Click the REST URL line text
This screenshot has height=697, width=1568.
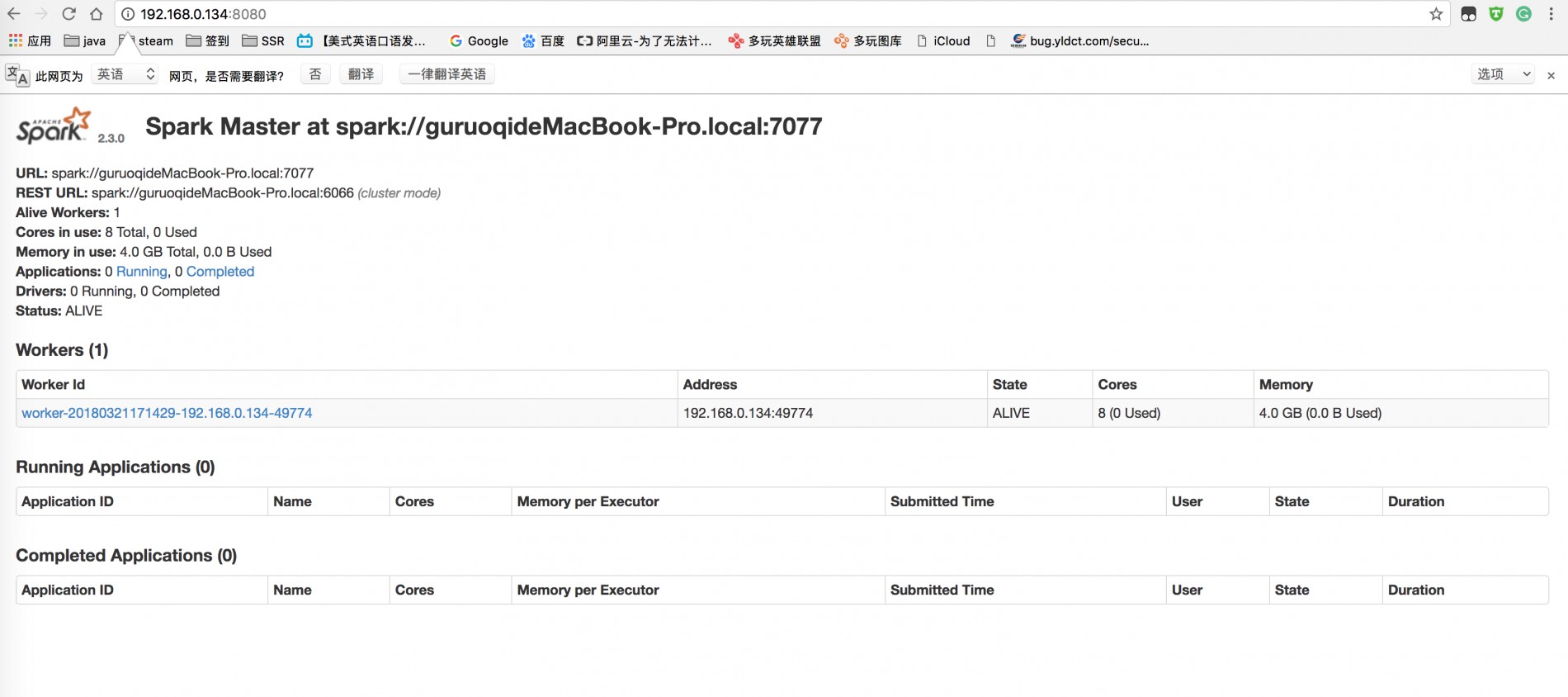(228, 193)
